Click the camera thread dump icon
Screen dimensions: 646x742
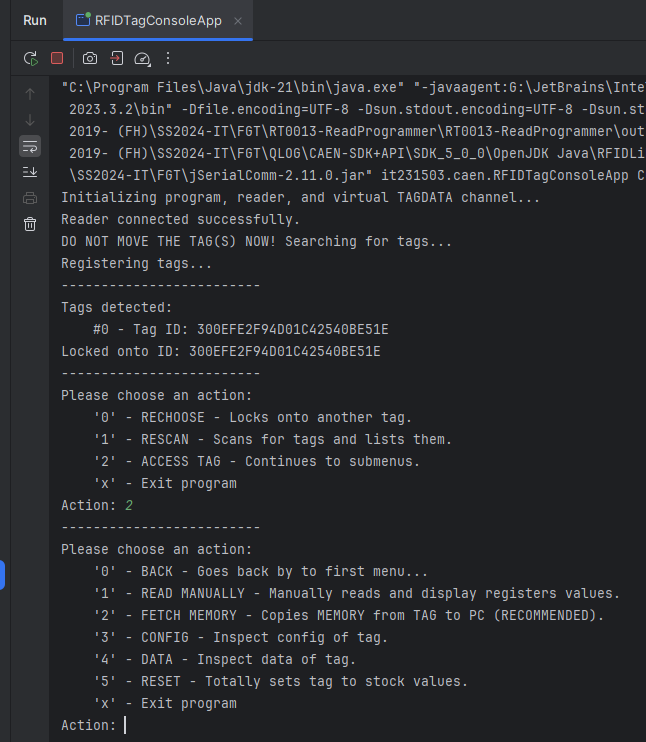[x=90, y=59]
